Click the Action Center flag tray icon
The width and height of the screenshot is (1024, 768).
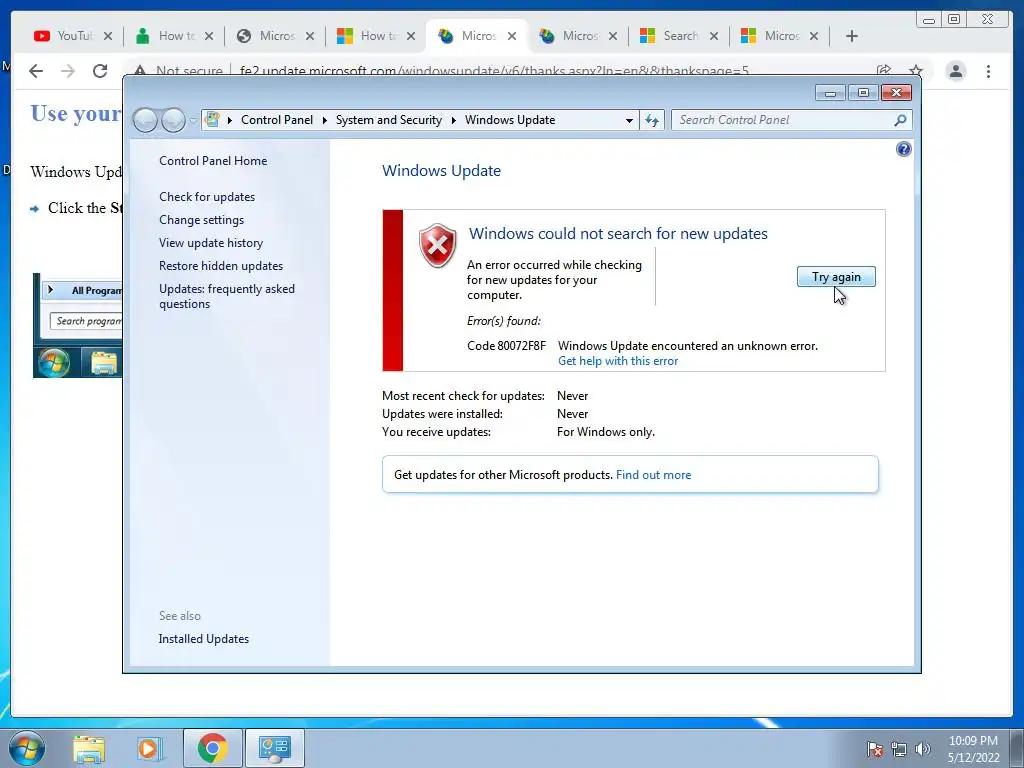click(x=874, y=749)
